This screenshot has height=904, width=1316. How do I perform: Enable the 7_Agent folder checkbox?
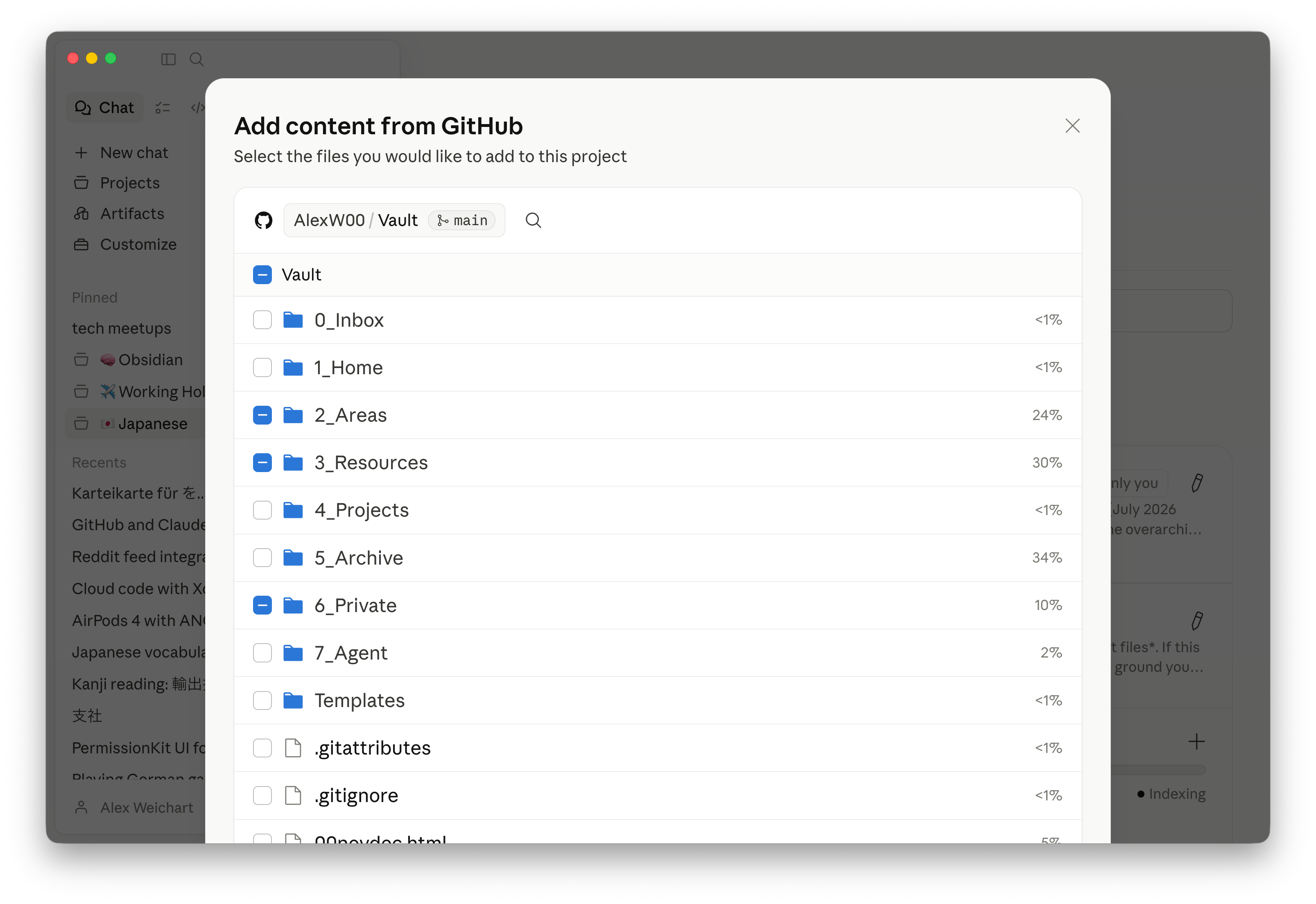tap(262, 653)
